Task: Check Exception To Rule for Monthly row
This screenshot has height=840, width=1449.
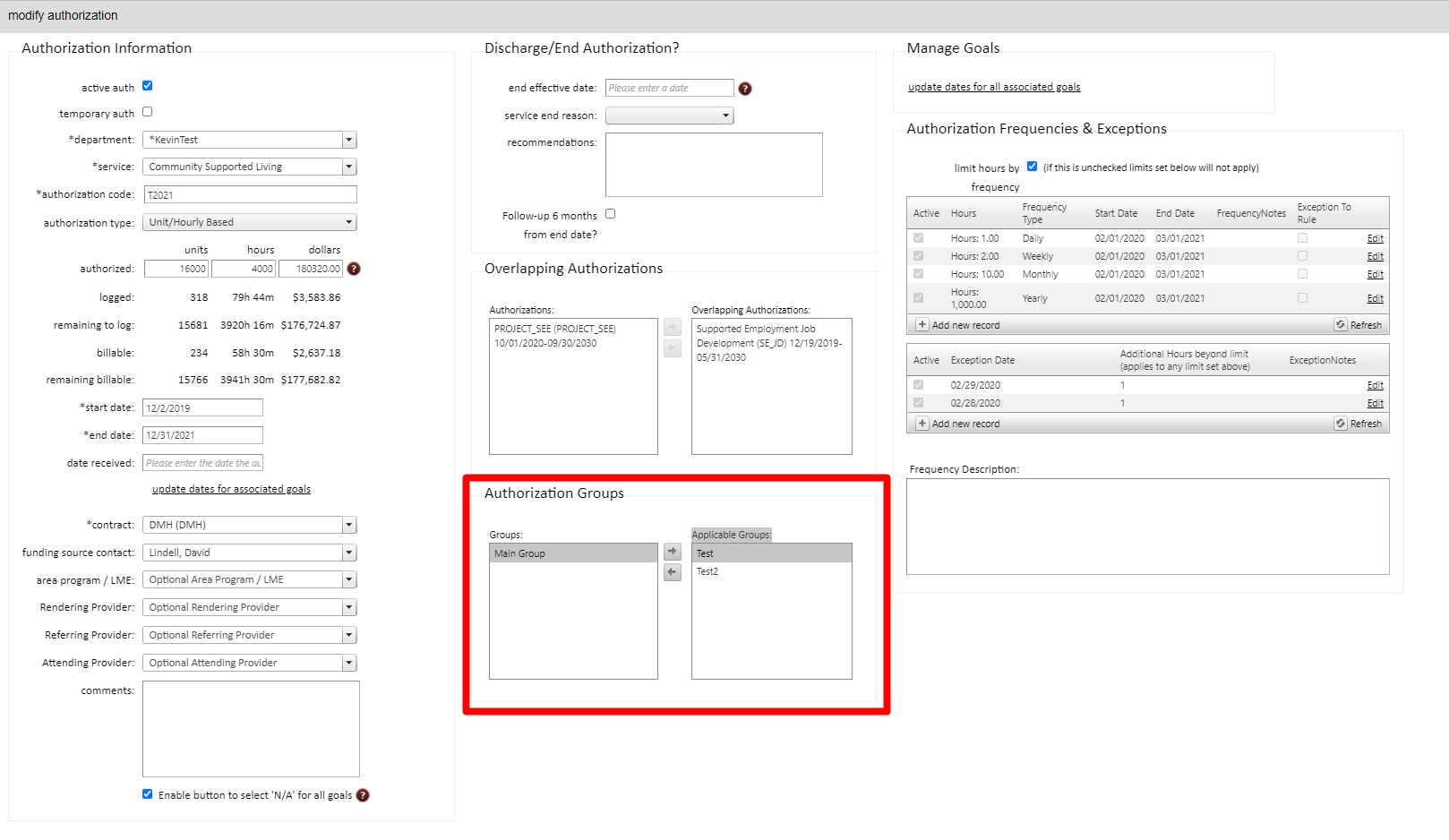Action: (1303, 274)
